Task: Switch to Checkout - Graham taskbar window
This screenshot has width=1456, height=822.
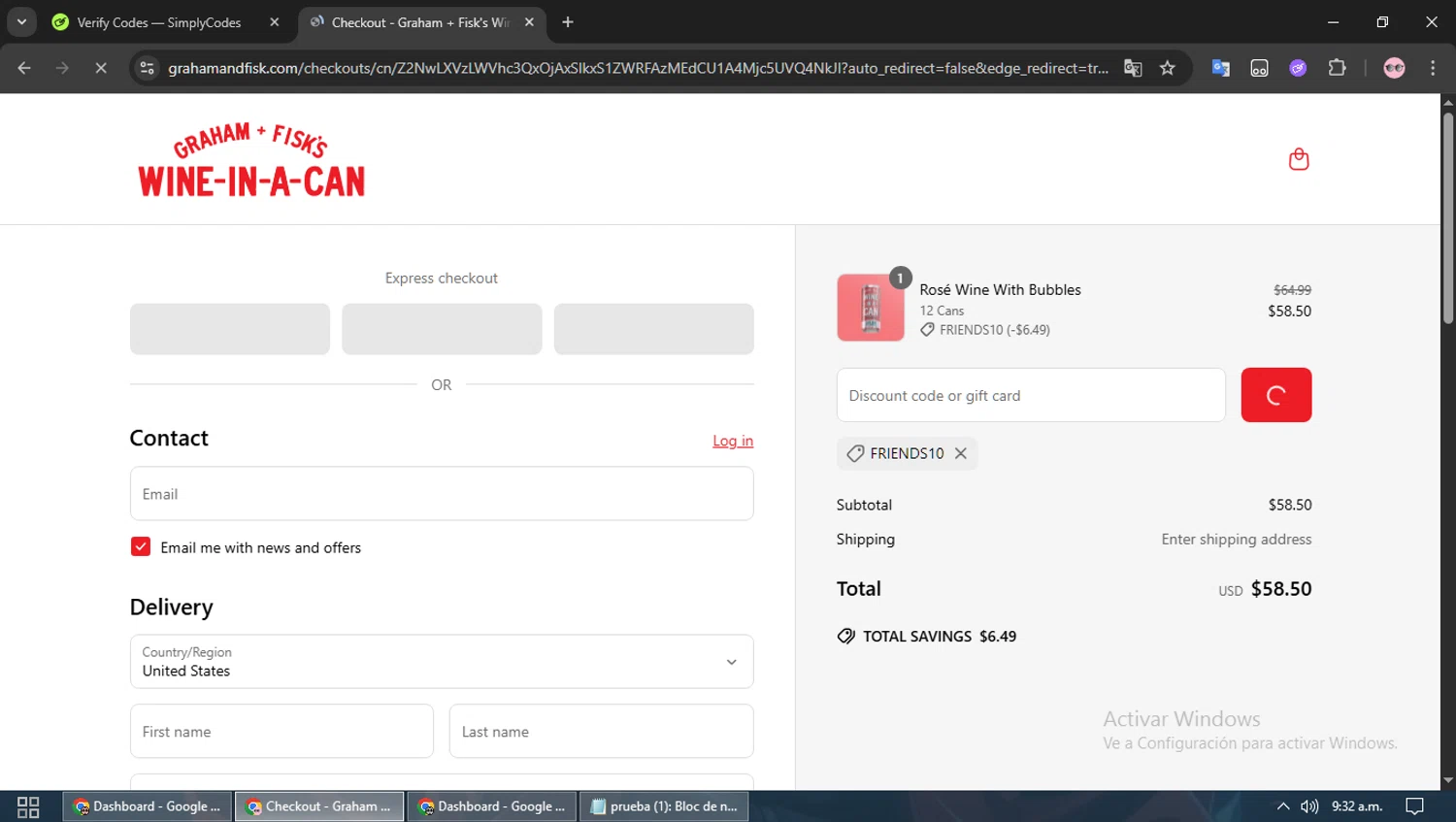Action: click(319, 806)
